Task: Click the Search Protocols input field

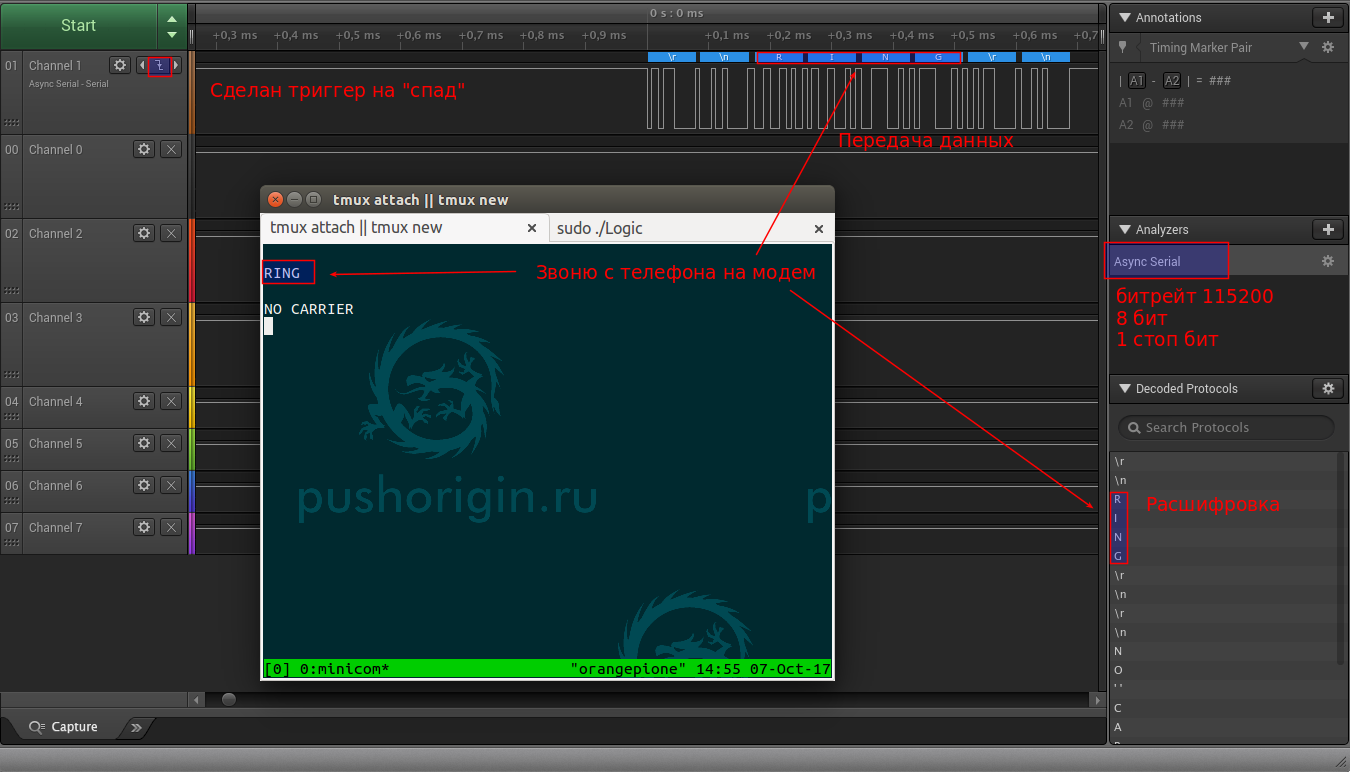Action: tap(1225, 427)
